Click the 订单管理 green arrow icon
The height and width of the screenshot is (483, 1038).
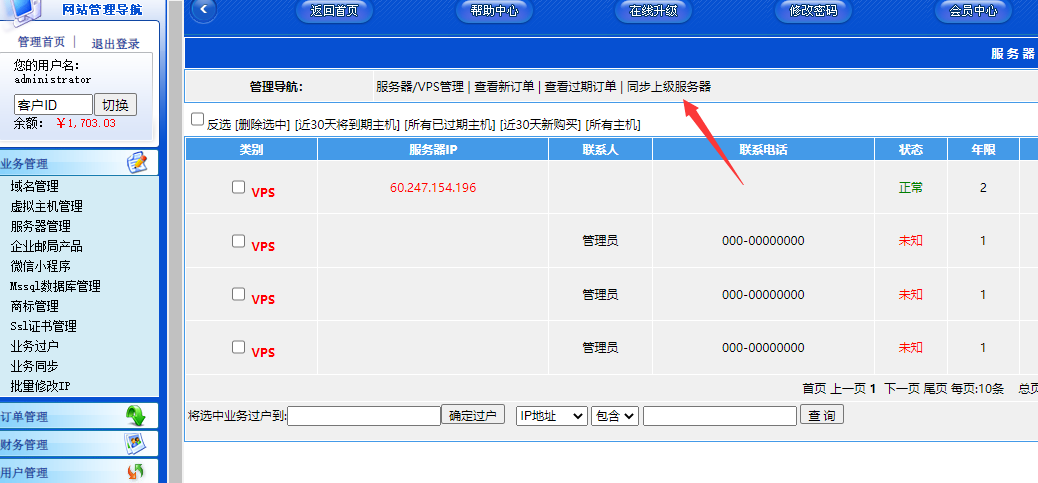(x=136, y=416)
